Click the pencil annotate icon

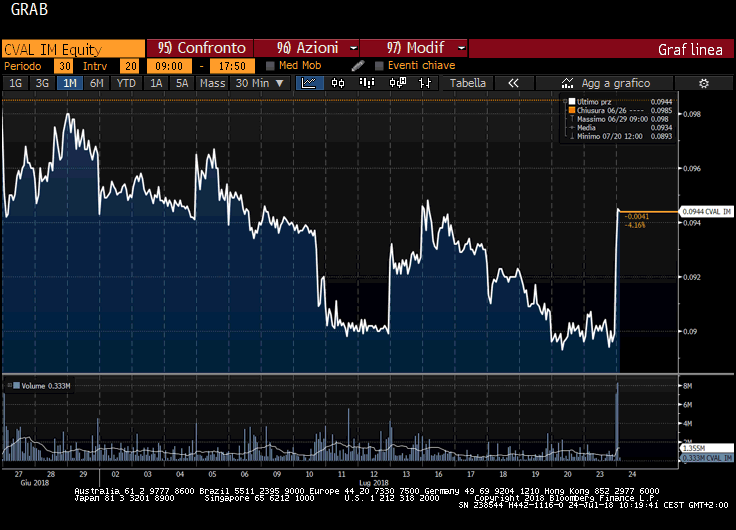[x=358, y=66]
